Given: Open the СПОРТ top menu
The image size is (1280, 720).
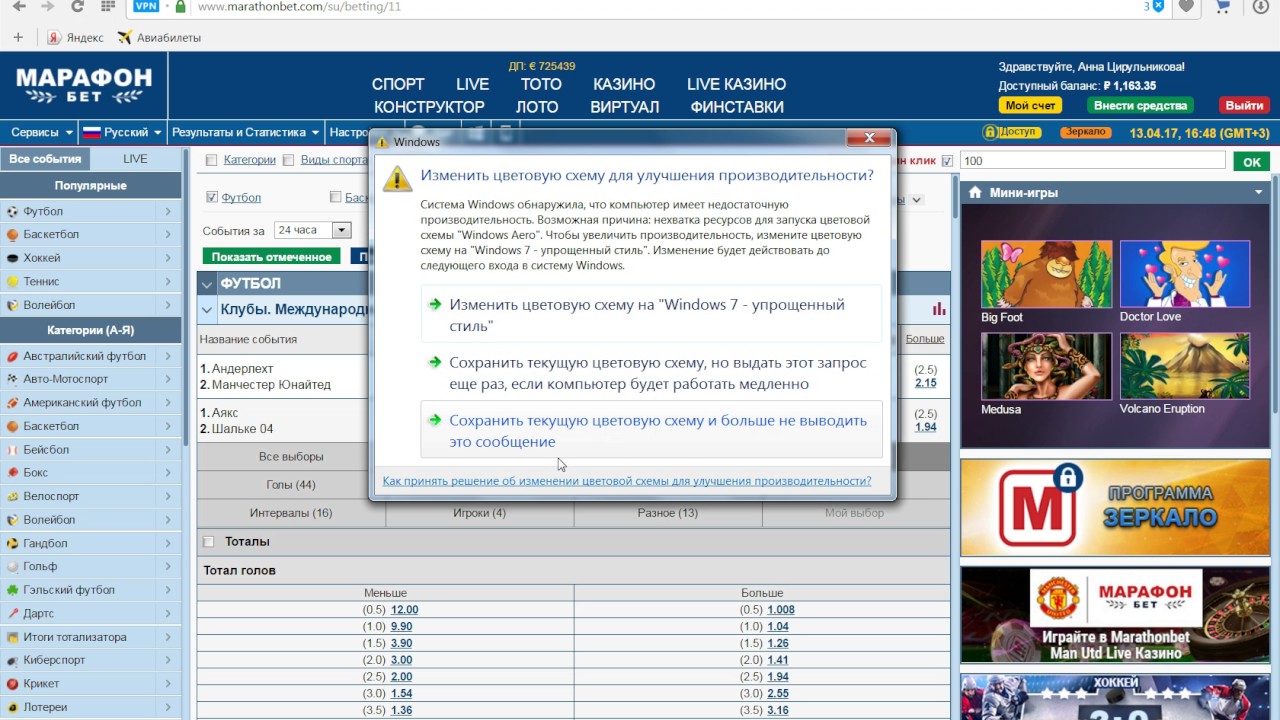Looking at the screenshot, I should 398,84.
